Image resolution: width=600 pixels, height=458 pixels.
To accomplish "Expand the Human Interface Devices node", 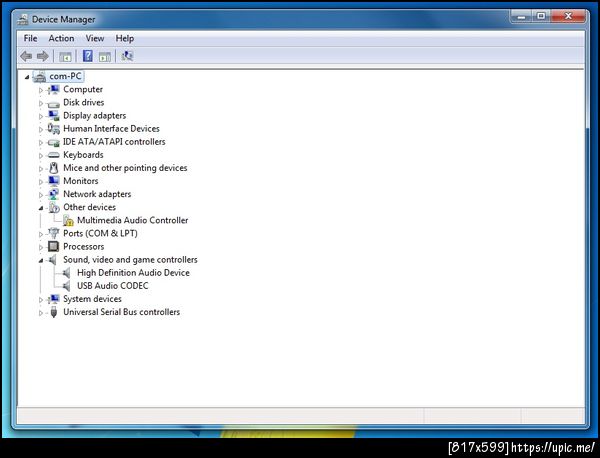I will click(x=41, y=129).
